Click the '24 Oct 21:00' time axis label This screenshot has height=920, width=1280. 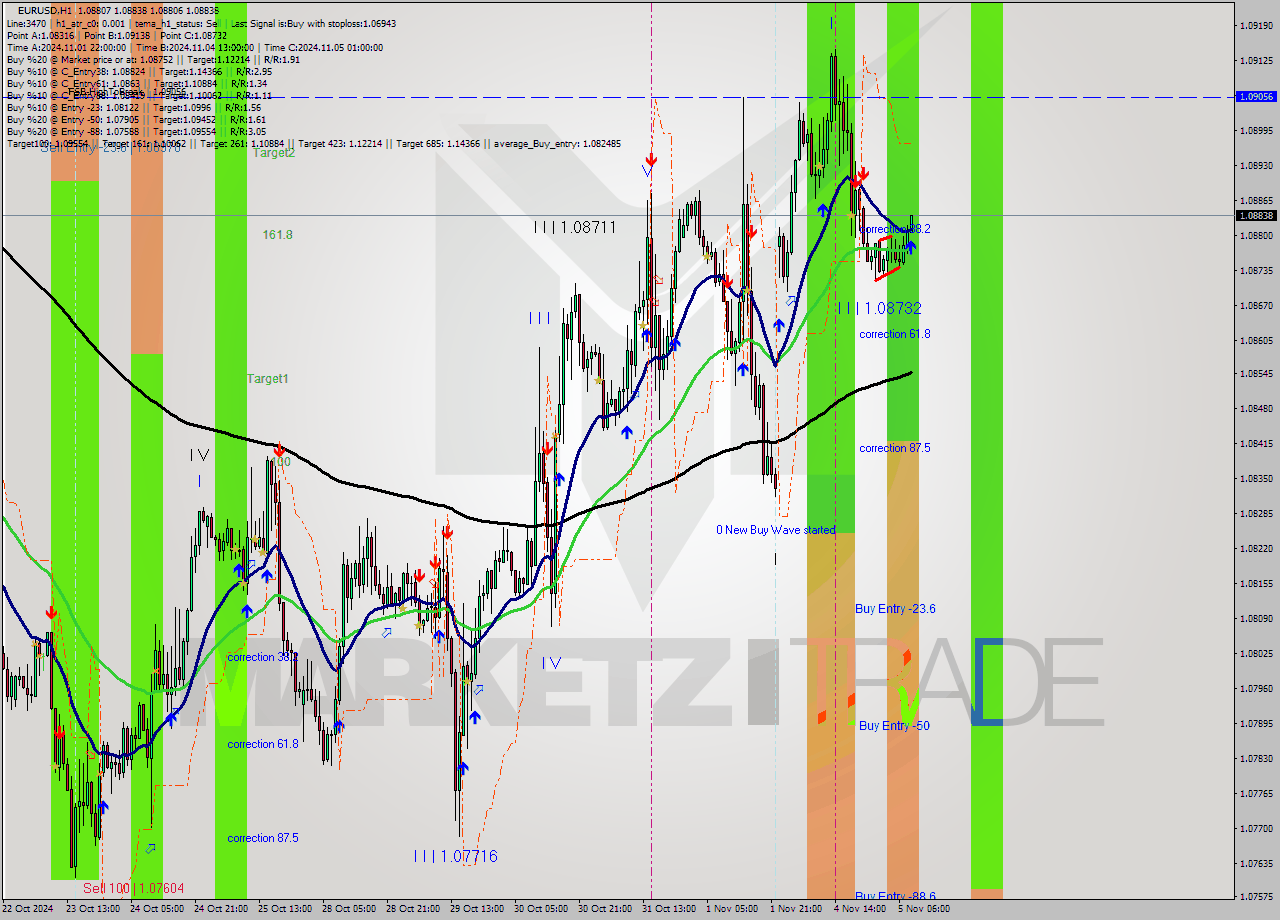[221, 909]
